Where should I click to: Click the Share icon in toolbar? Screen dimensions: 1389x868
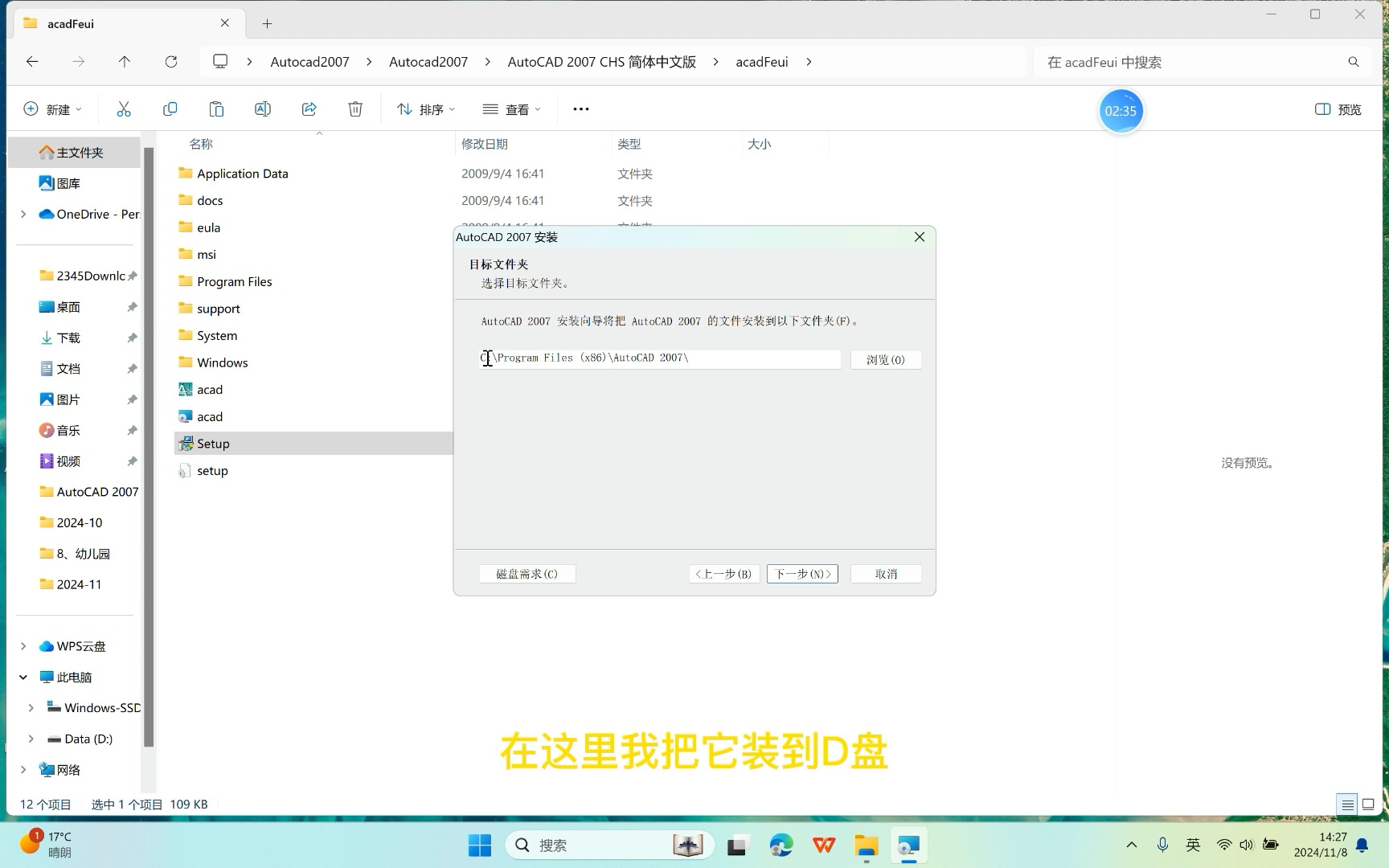(309, 109)
